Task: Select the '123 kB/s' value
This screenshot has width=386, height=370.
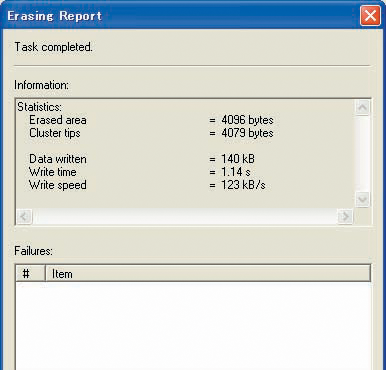Action: click(243, 185)
